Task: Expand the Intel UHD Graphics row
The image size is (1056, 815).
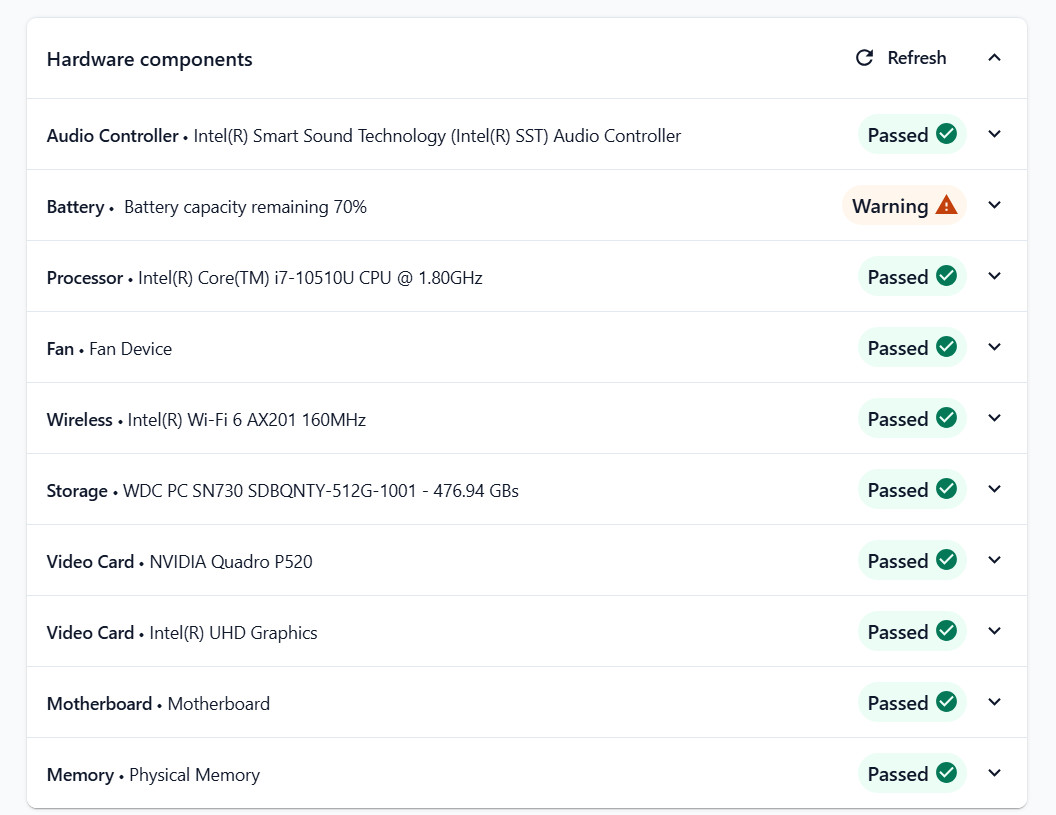Action: pyautogui.click(x=994, y=631)
